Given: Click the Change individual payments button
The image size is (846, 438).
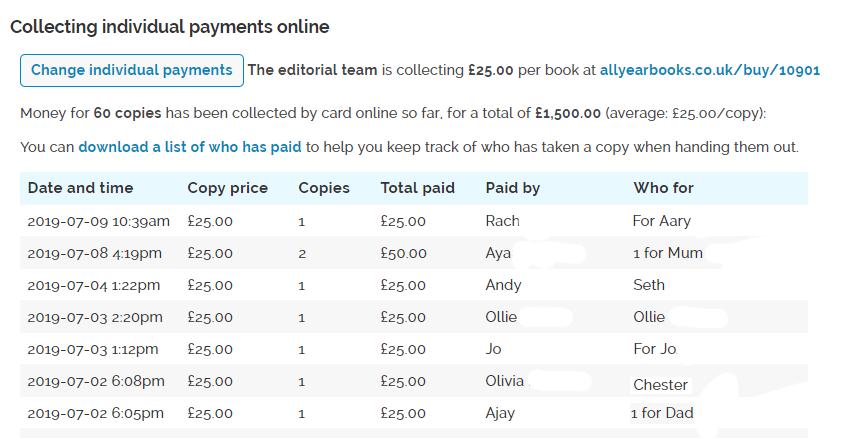Looking at the screenshot, I should click(131, 70).
